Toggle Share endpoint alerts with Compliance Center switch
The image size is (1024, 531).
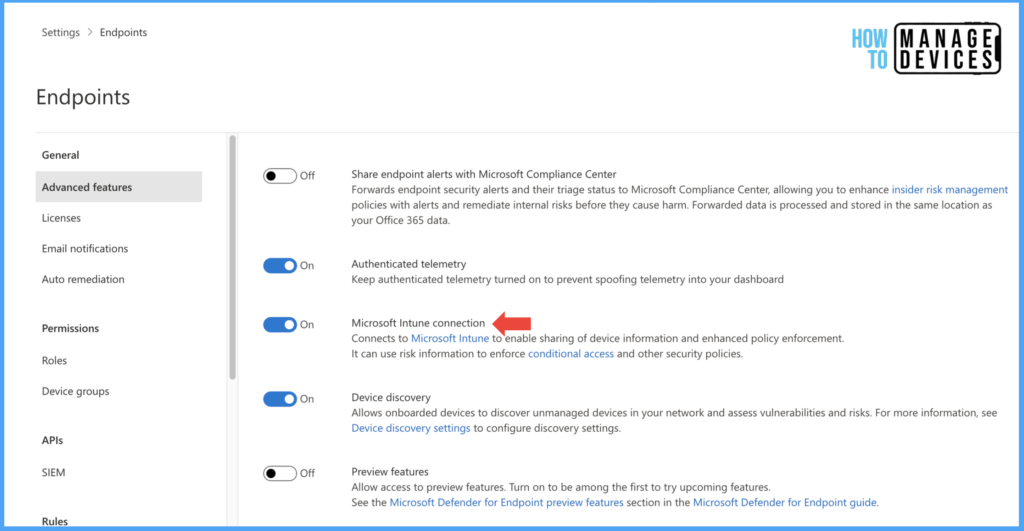click(x=280, y=176)
